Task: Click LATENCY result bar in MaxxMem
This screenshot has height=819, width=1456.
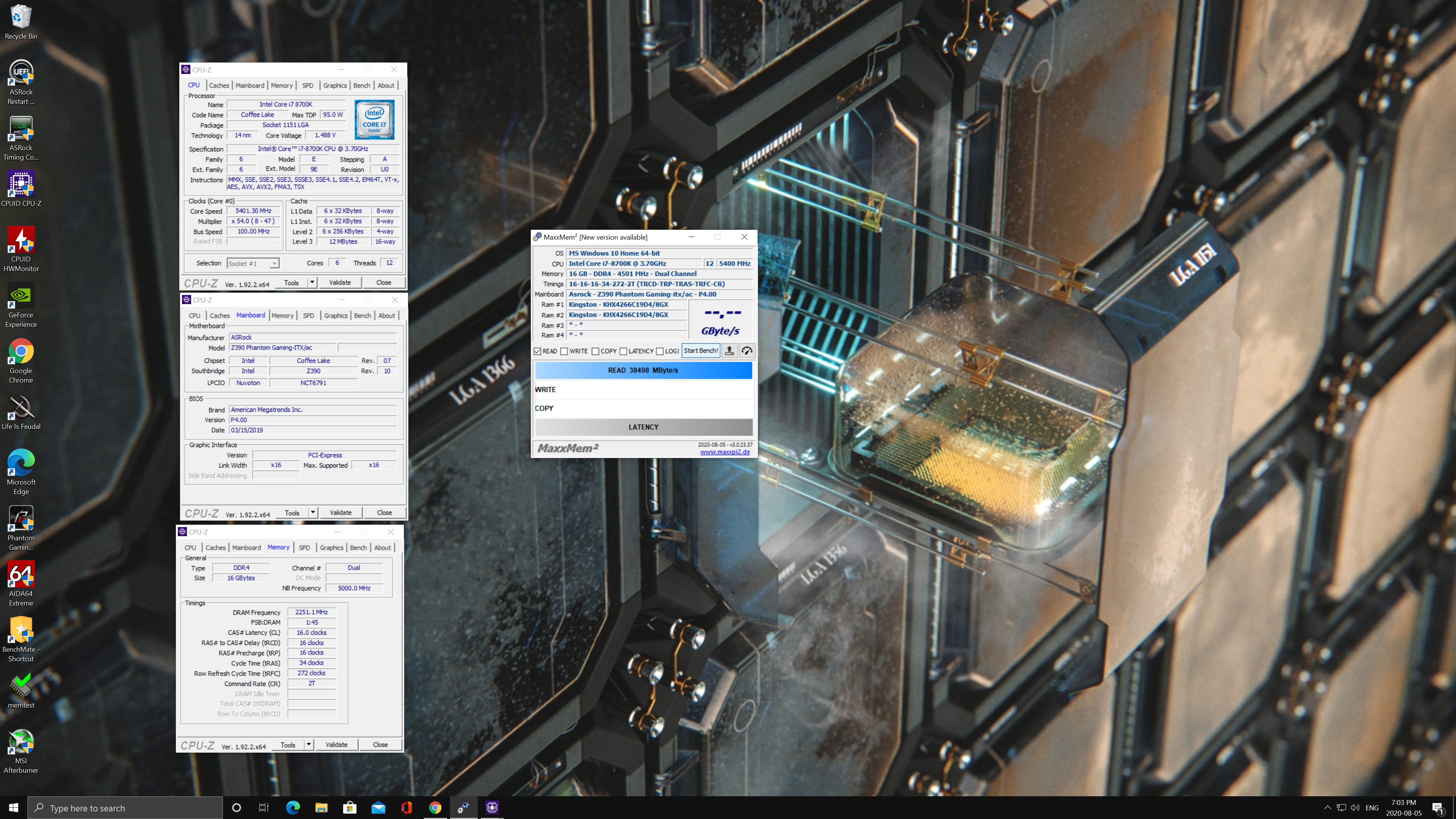Action: point(643,427)
